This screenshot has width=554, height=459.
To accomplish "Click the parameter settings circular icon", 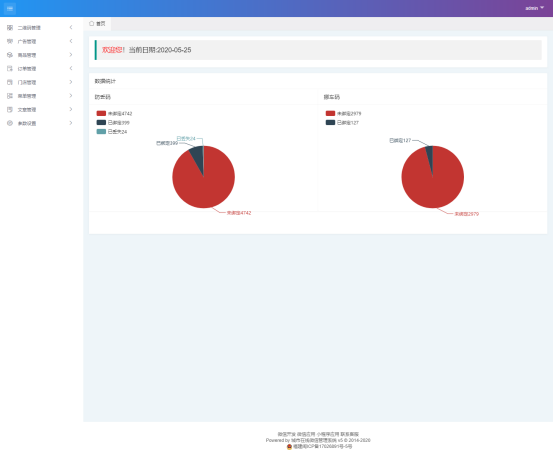I will coord(10,123).
